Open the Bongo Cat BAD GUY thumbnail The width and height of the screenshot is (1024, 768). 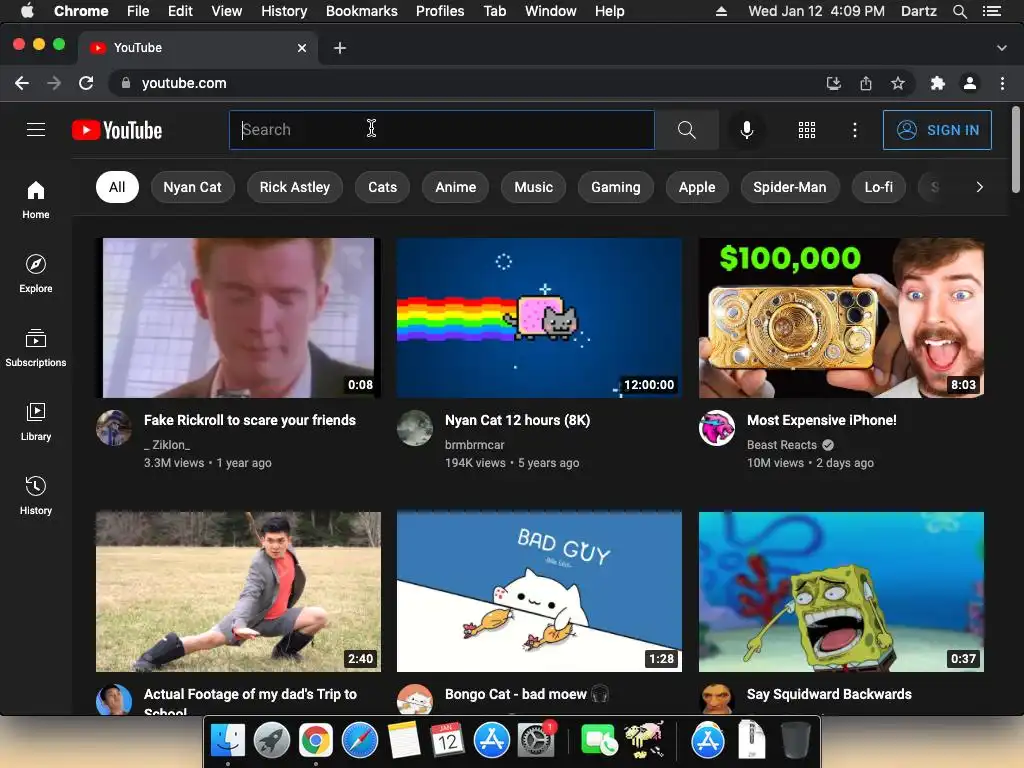point(539,592)
